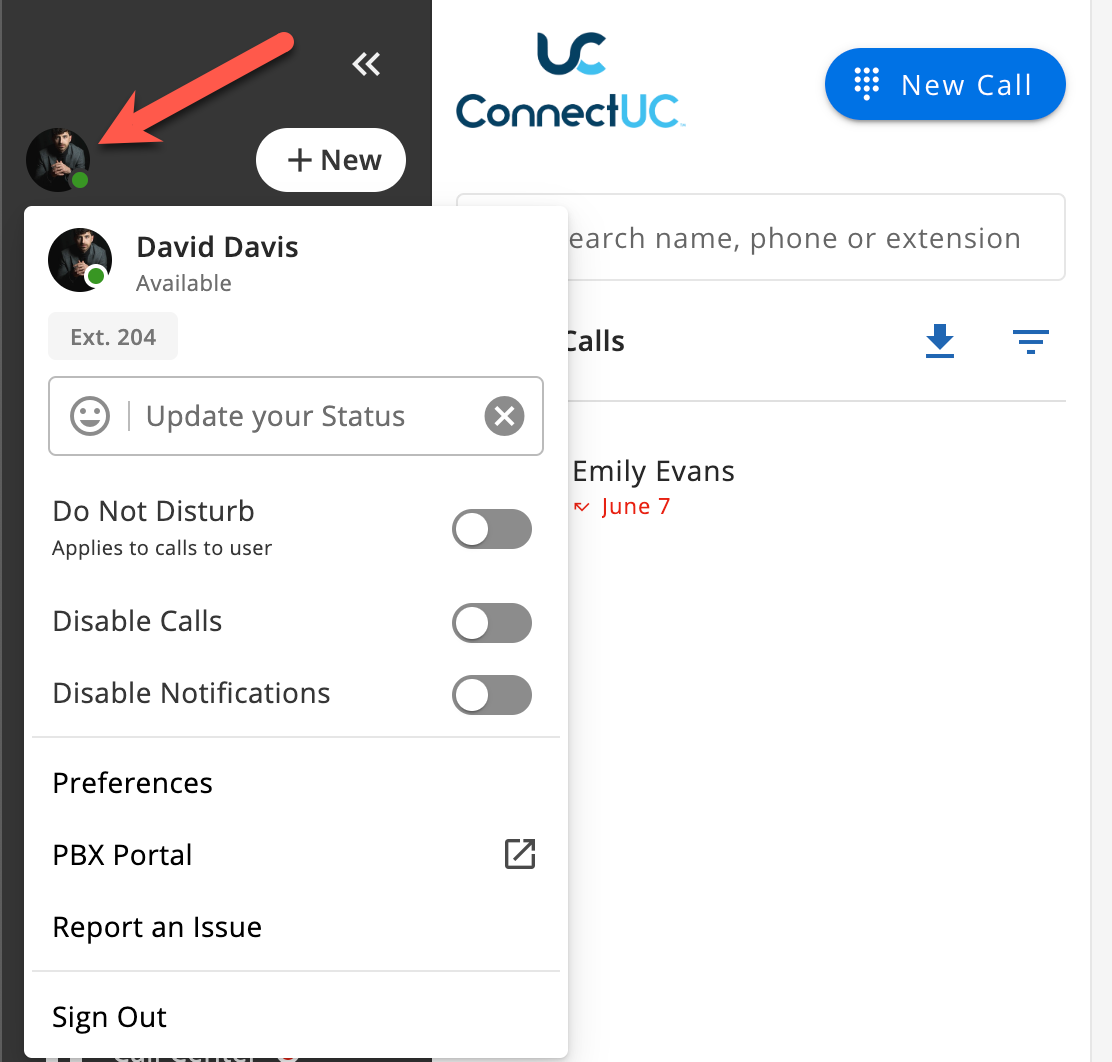The image size is (1112, 1062).
Task: Click the blue New Call button
Action: 945,84
